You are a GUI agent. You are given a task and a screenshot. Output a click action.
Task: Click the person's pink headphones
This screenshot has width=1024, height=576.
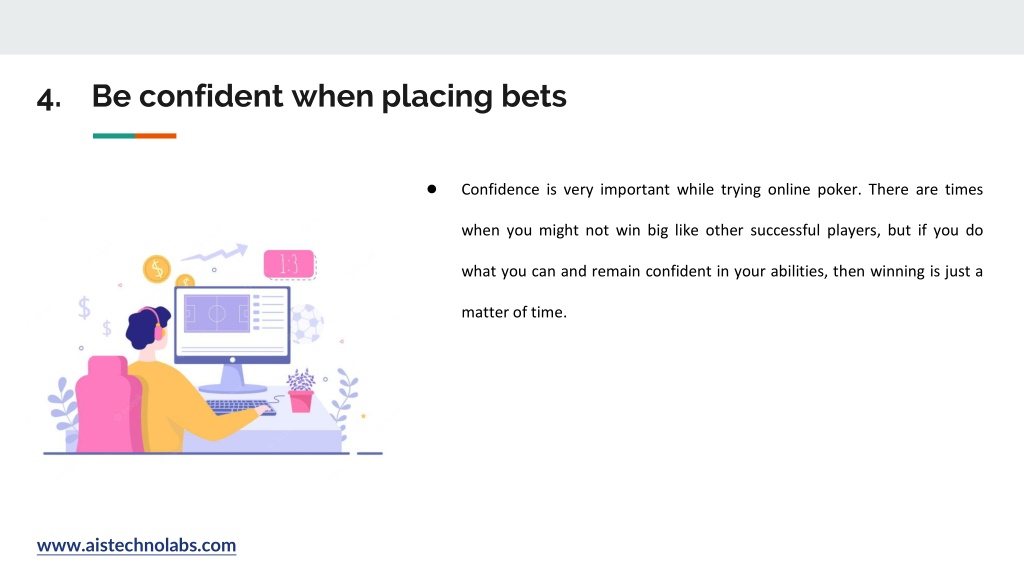155,323
